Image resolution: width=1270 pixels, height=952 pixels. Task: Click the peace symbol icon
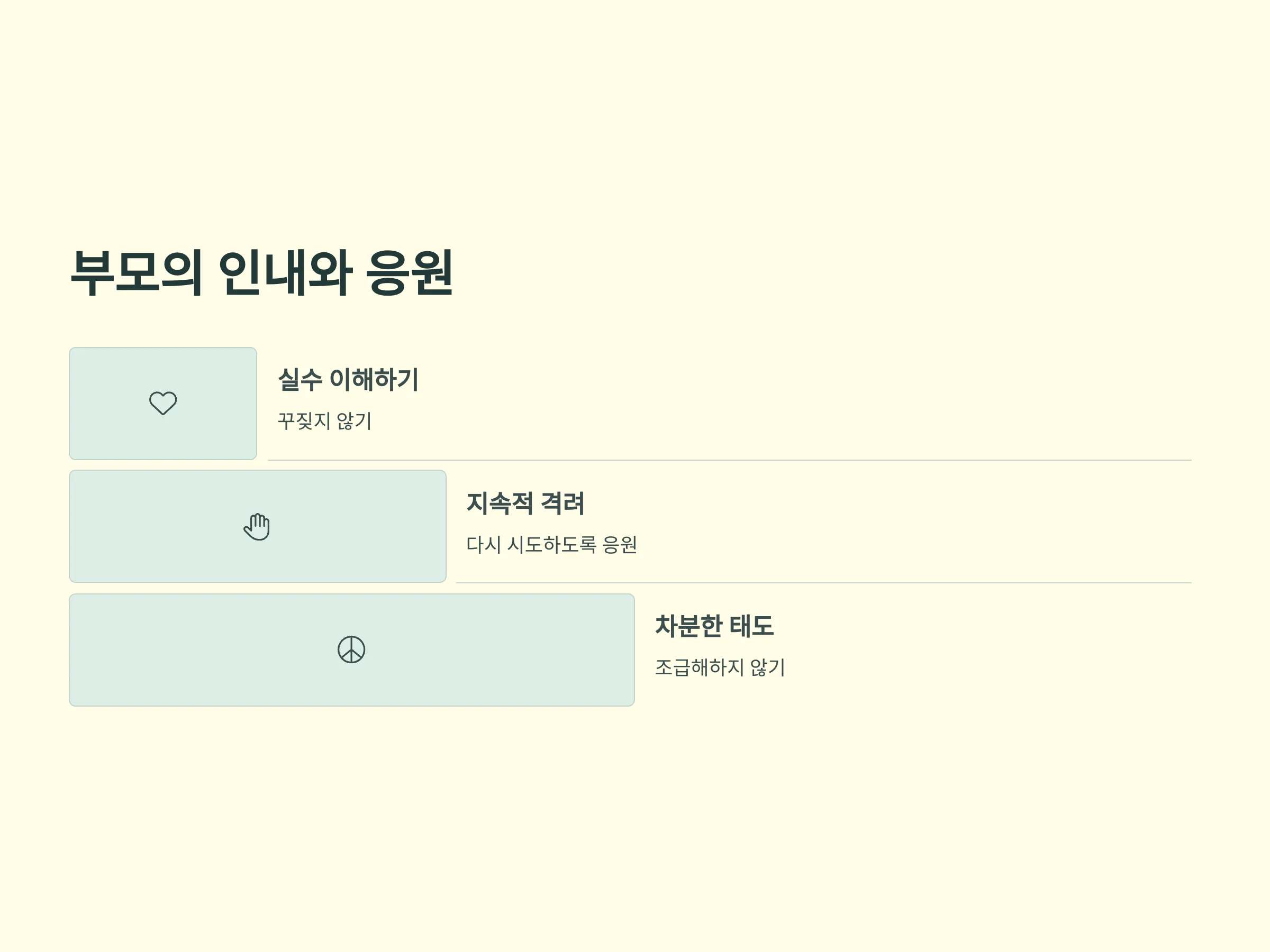(x=351, y=649)
